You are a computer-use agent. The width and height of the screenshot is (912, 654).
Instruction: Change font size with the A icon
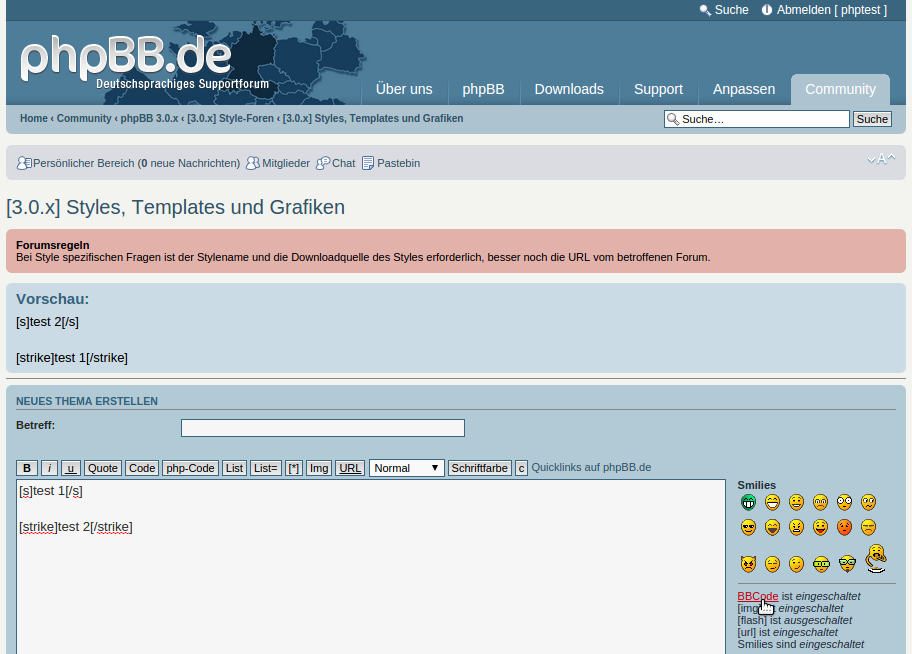[x=881, y=159]
